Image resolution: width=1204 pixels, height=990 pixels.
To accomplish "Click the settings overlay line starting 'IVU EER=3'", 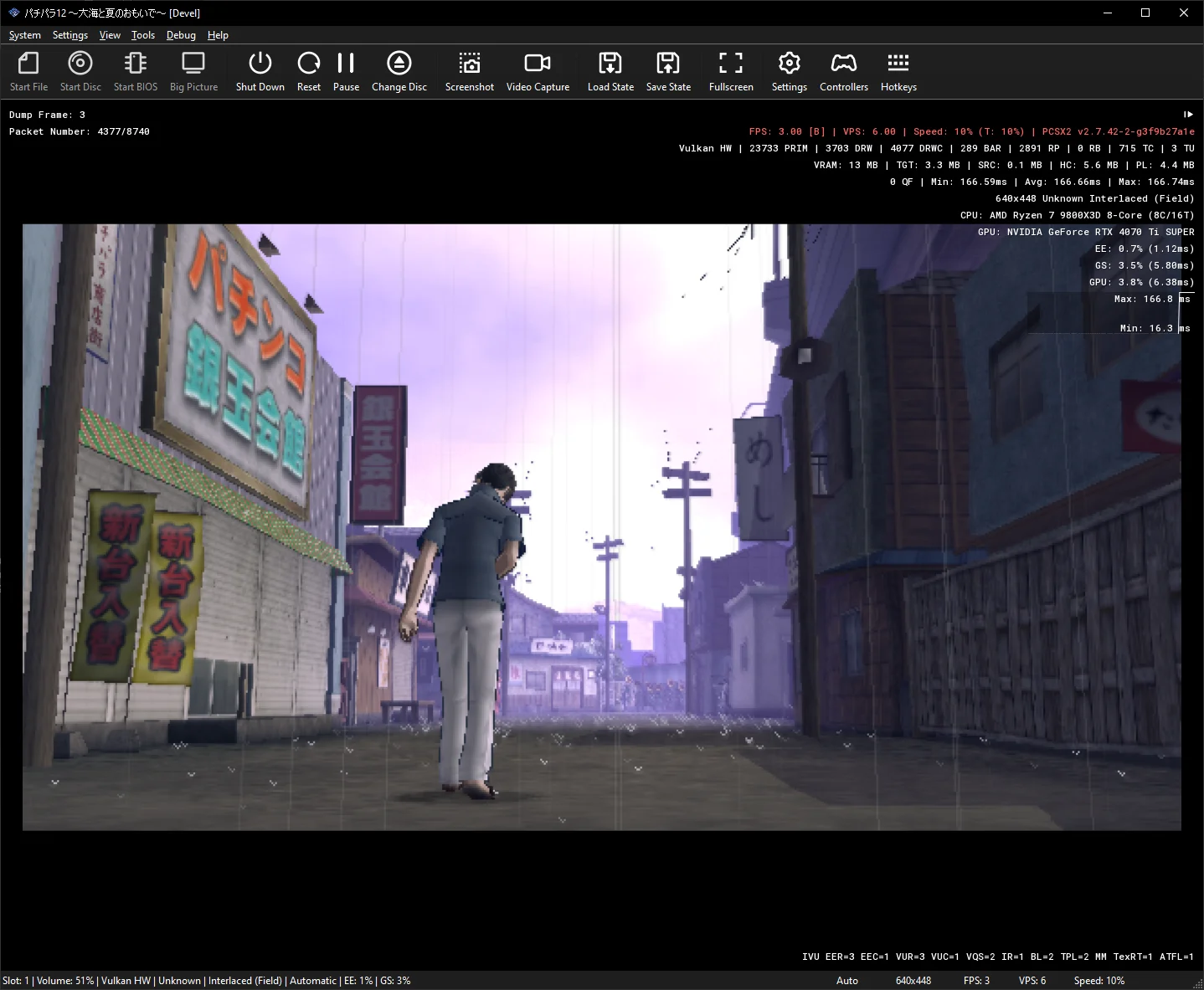I will pos(998,957).
